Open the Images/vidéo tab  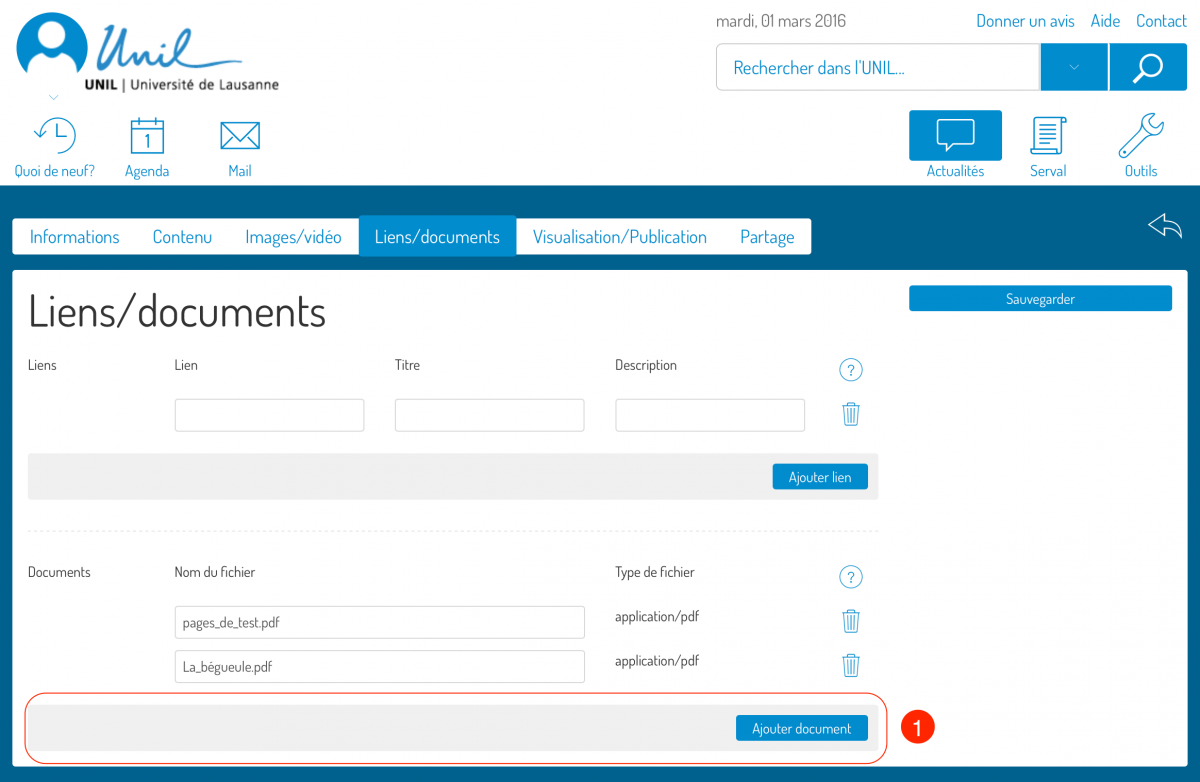click(293, 237)
